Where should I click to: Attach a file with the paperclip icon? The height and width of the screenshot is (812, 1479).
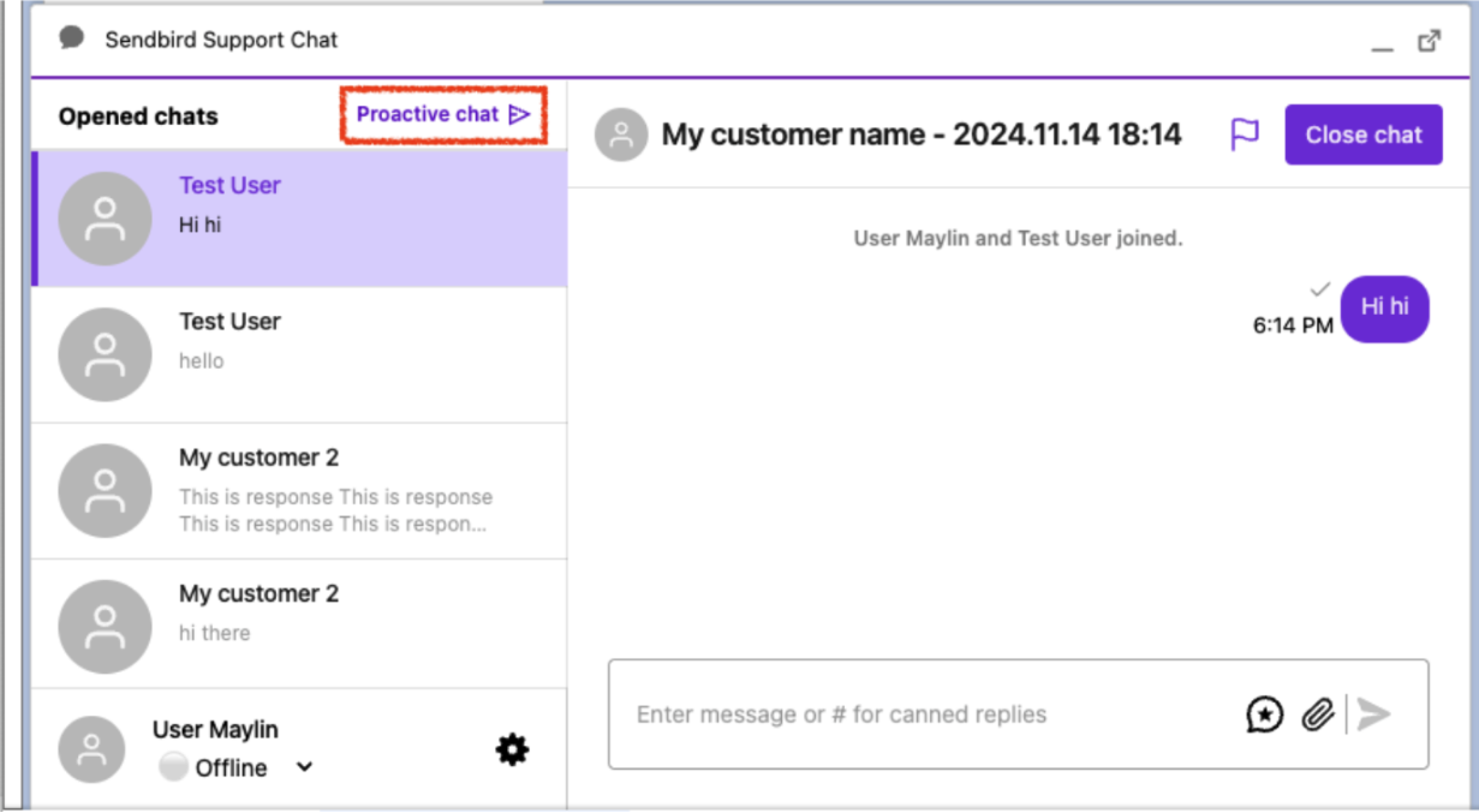(1318, 714)
